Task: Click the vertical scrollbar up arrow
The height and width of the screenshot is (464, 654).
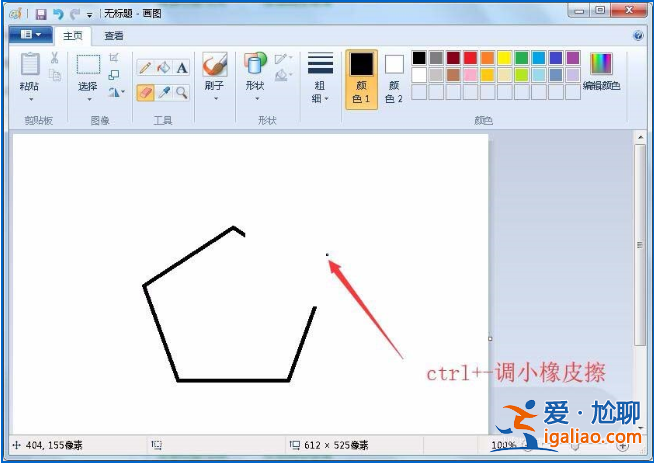Action: pyautogui.click(x=640, y=137)
